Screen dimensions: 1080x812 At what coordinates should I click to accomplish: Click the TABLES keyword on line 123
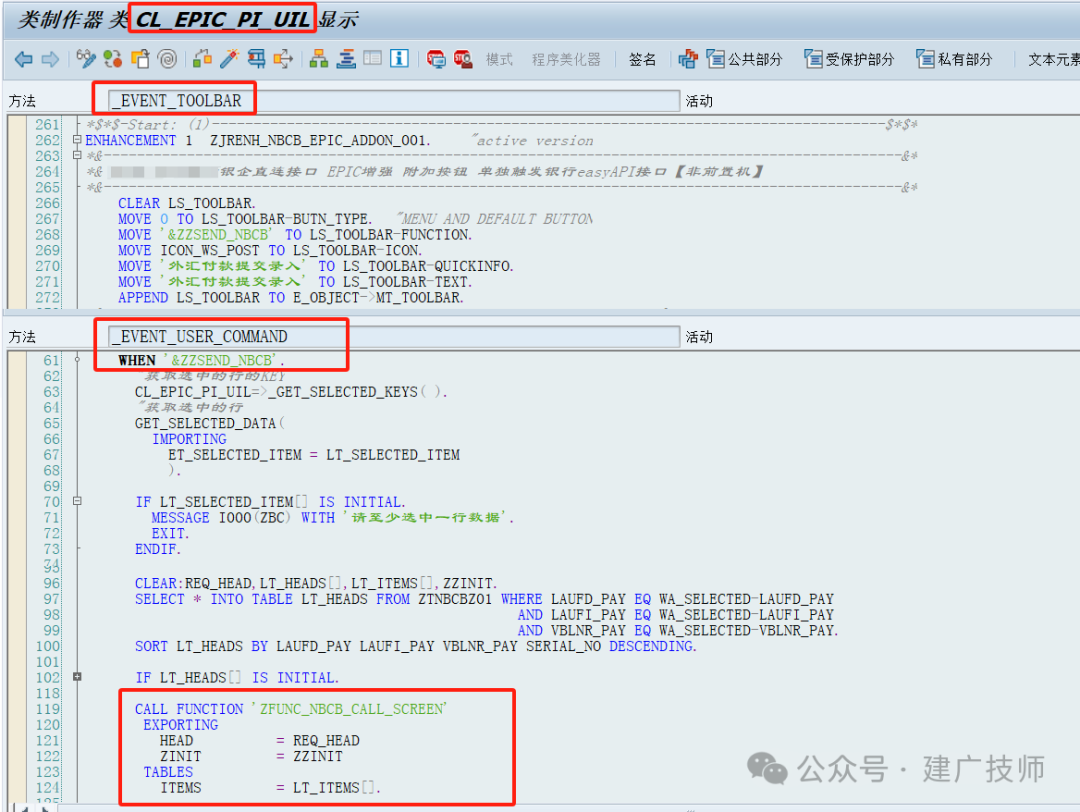pos(168,772)
